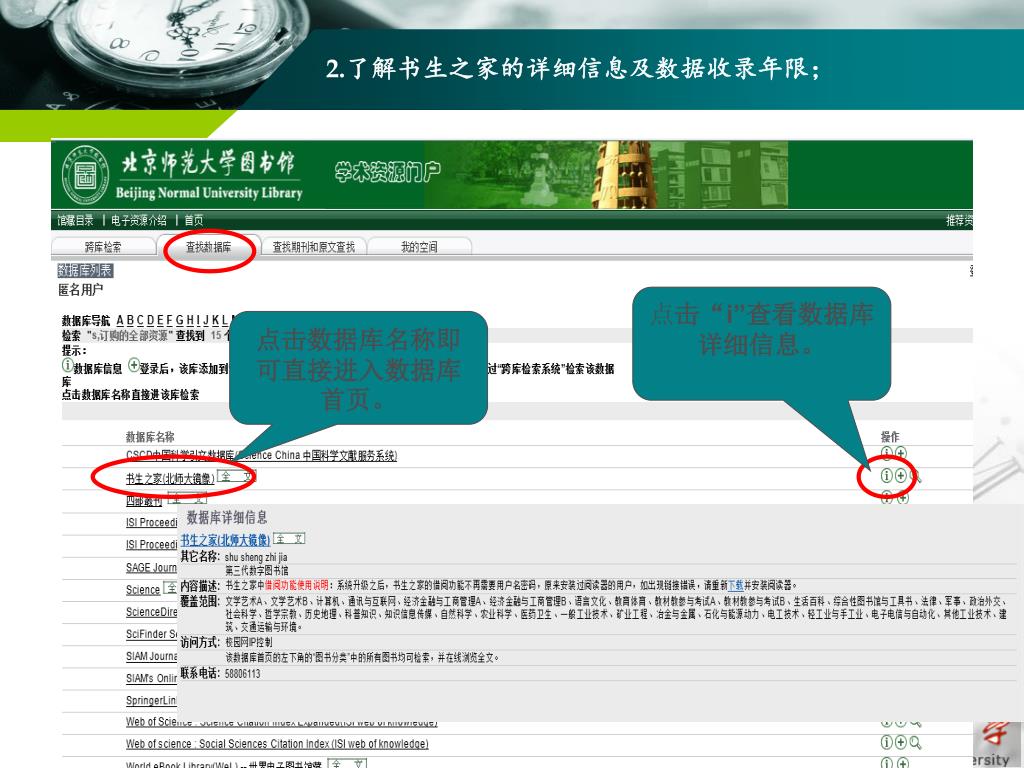
Task: Select letter F in 数据库导航
Action: click(x=170, y=320)
